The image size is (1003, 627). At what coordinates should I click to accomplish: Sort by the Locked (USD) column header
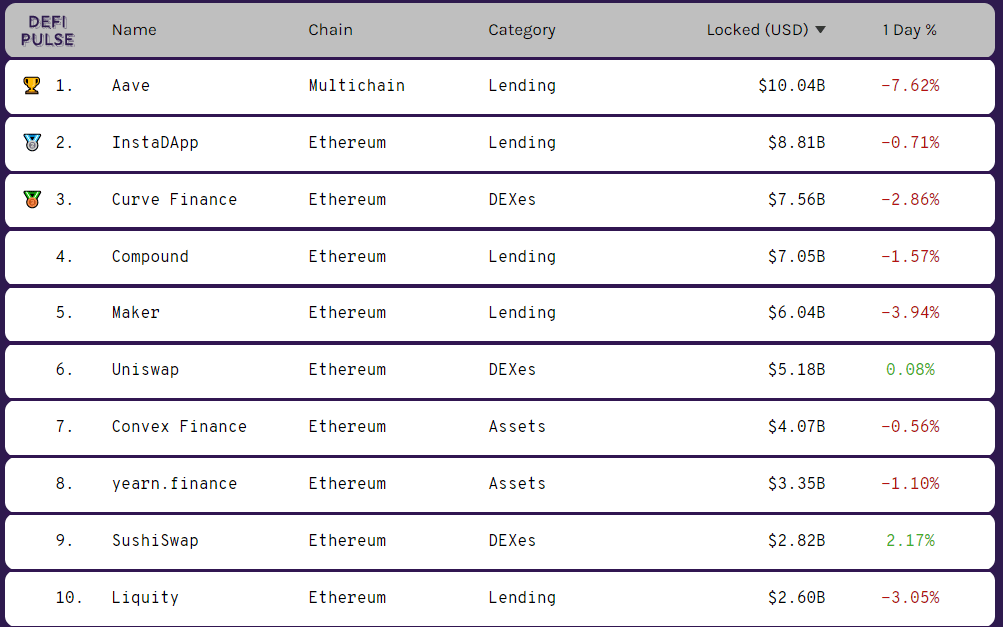[757, 30]
